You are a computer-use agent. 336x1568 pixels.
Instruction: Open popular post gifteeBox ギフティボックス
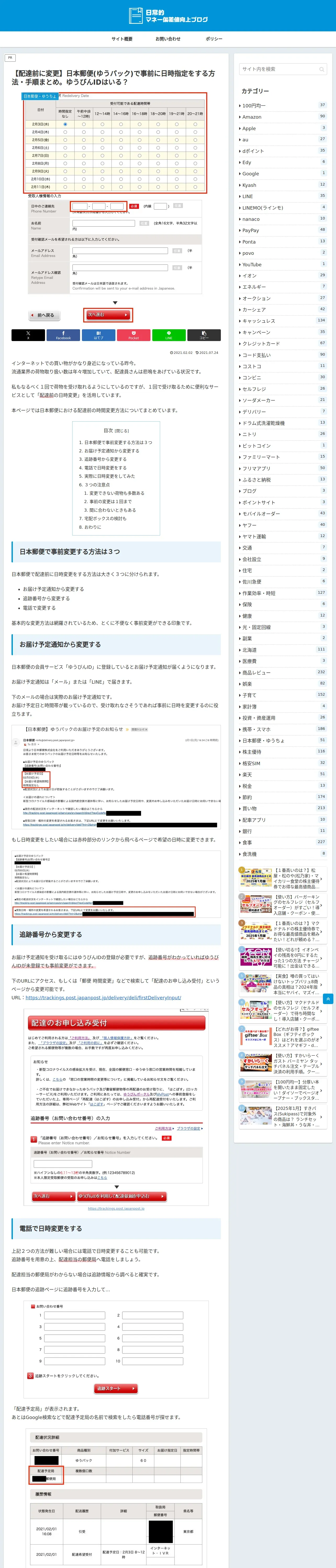click(282, 1037)
